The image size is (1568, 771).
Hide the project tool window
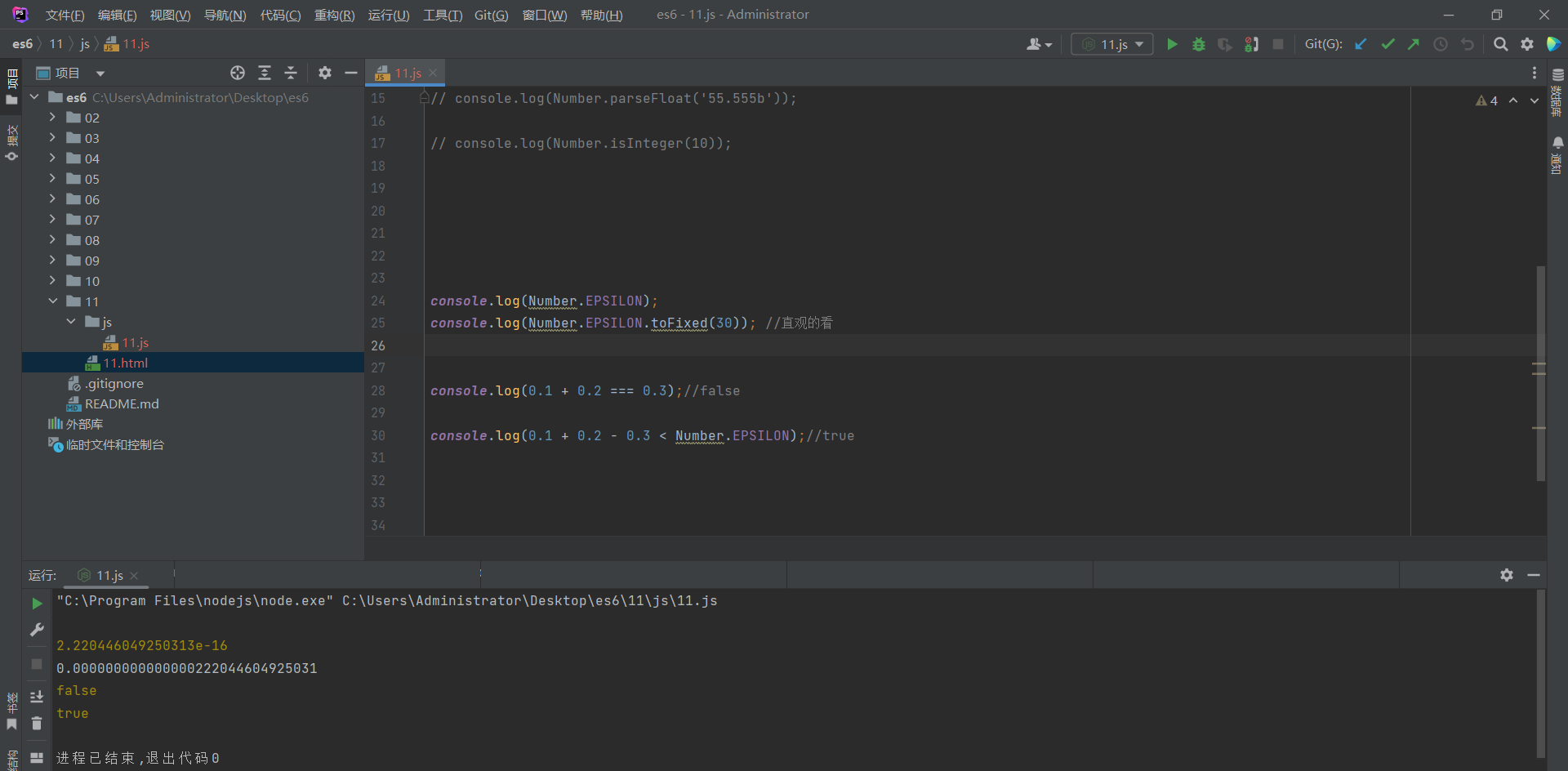click(351, 73)
